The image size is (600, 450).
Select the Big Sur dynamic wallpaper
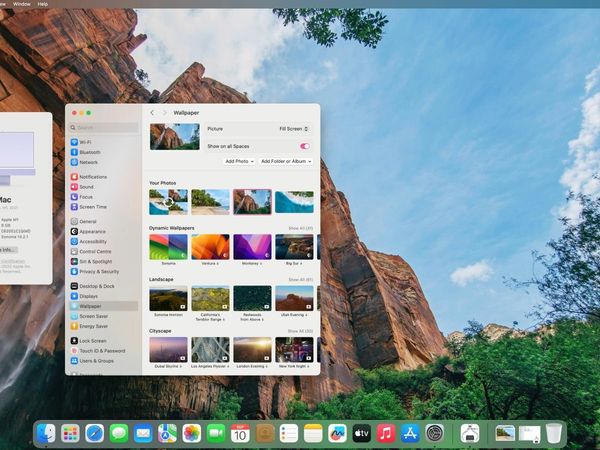294,247
